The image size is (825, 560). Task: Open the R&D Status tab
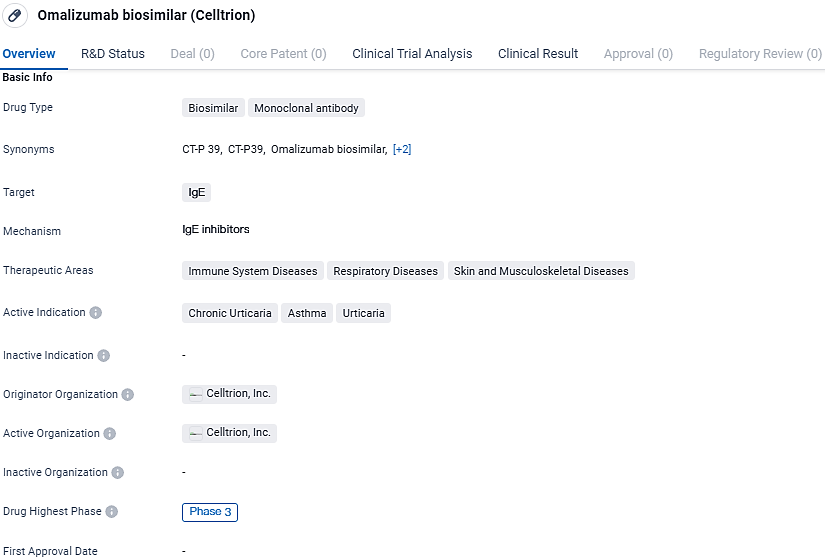[x=113, y=54]
